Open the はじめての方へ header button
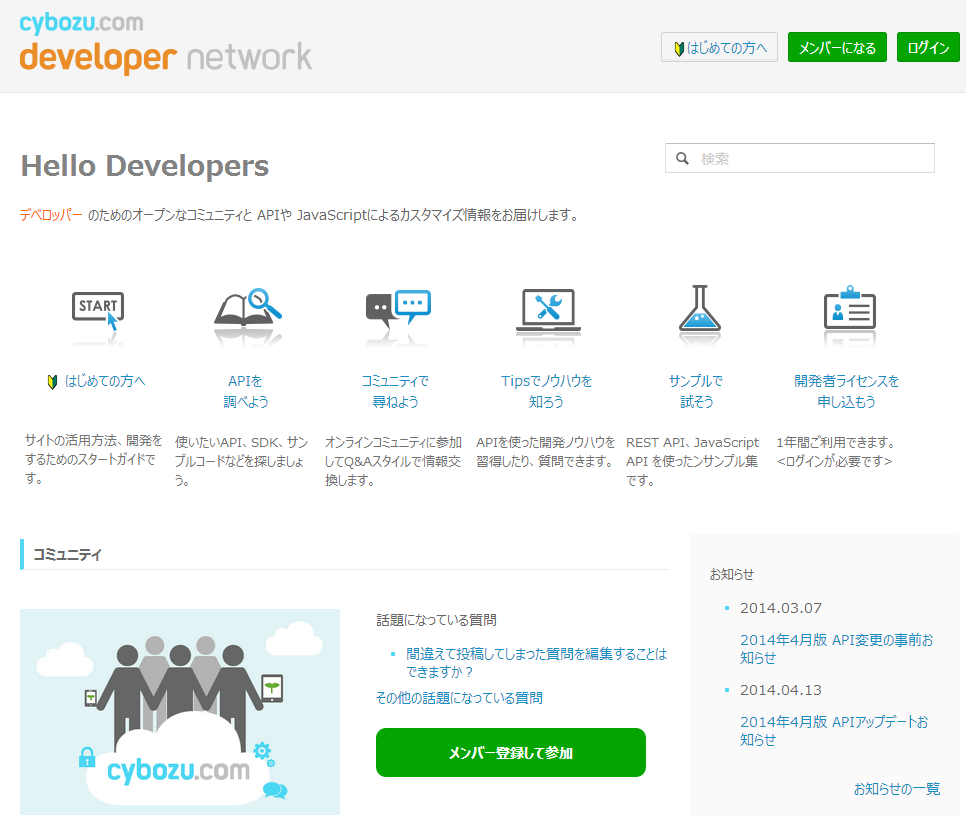 tap(719, 47)
